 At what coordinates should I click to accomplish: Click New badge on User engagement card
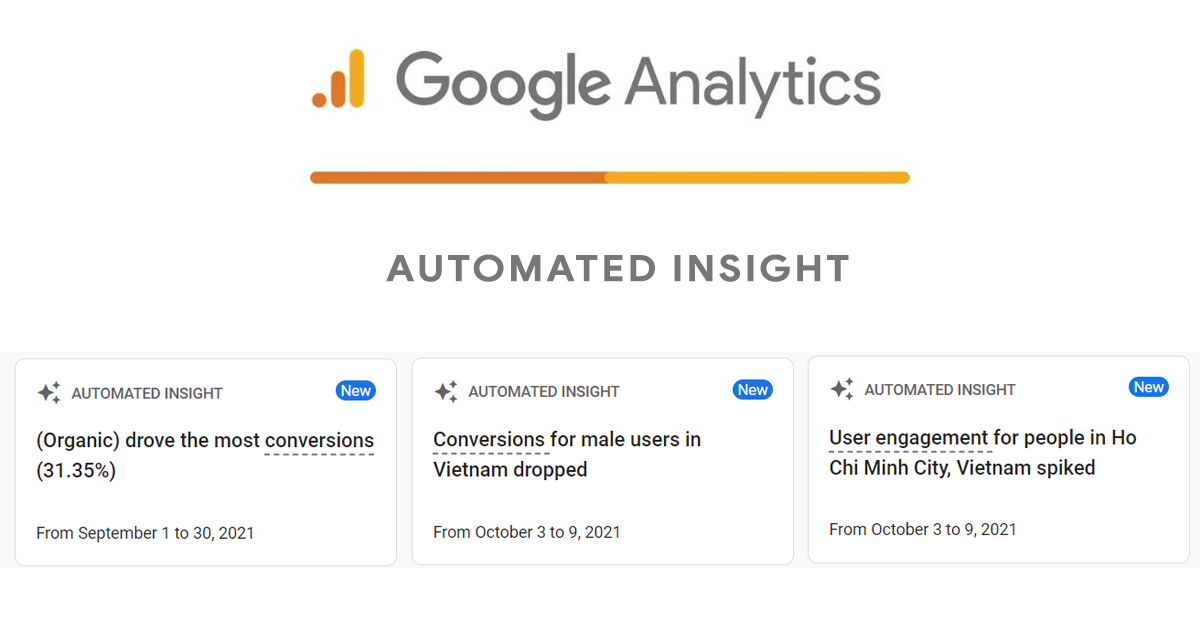coord(1149,387)
